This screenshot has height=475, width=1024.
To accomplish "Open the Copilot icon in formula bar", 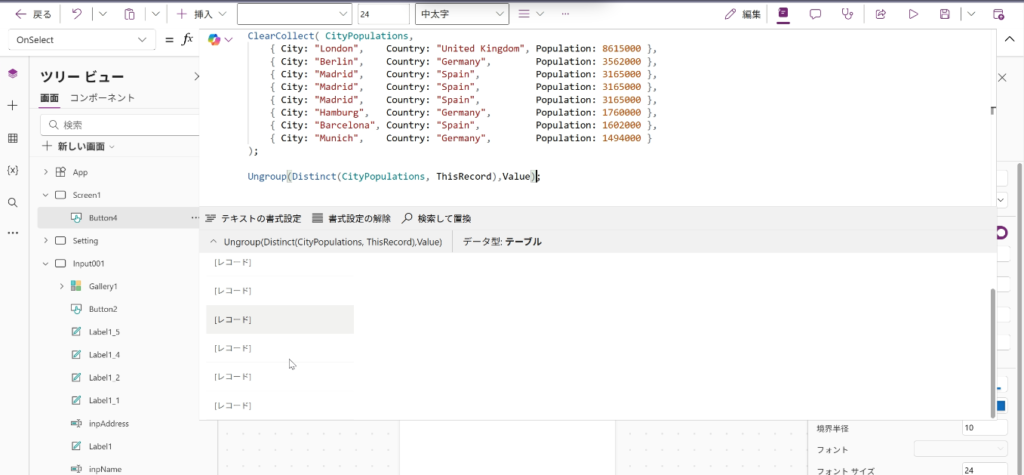I will tap(214, 39).
